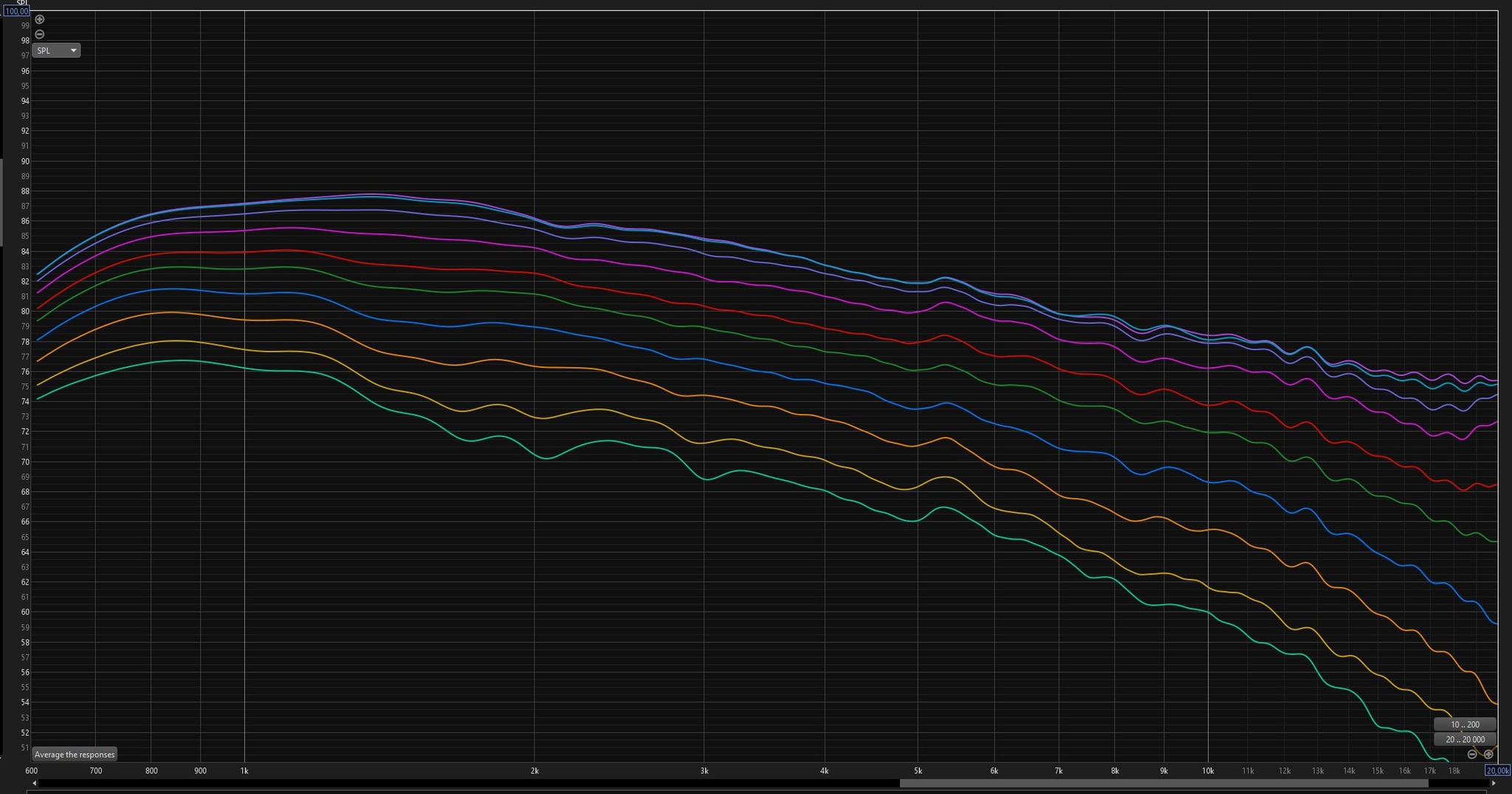
Task: Click the 70 value on SPL axis
Action: coord(25,462)
